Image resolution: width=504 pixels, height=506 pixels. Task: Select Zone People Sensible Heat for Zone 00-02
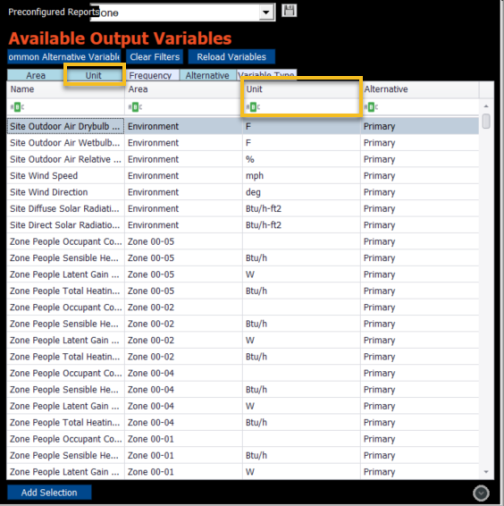243,324
